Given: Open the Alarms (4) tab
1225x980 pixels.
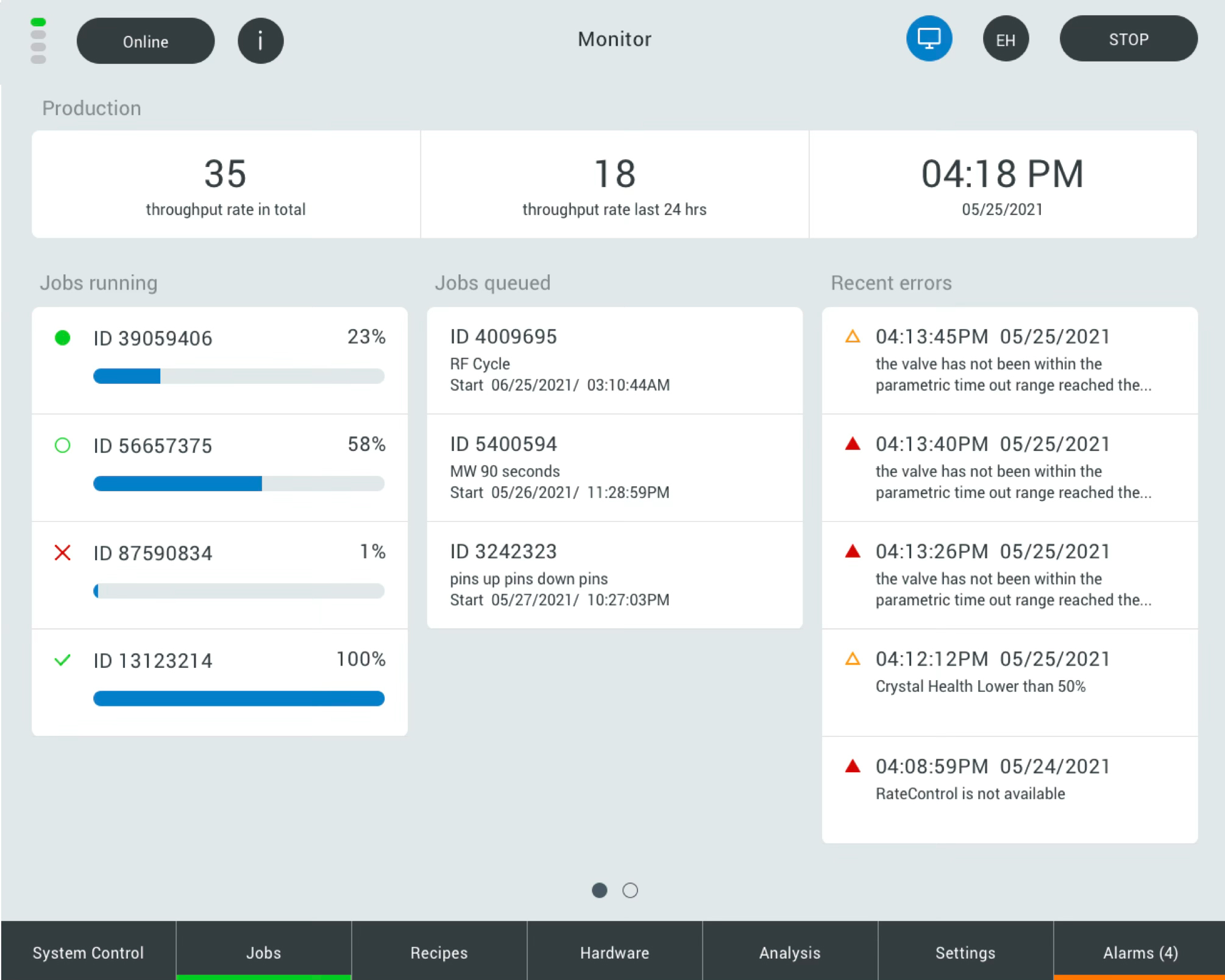Looking at the screenshot, I should [x=1140, y=952].
